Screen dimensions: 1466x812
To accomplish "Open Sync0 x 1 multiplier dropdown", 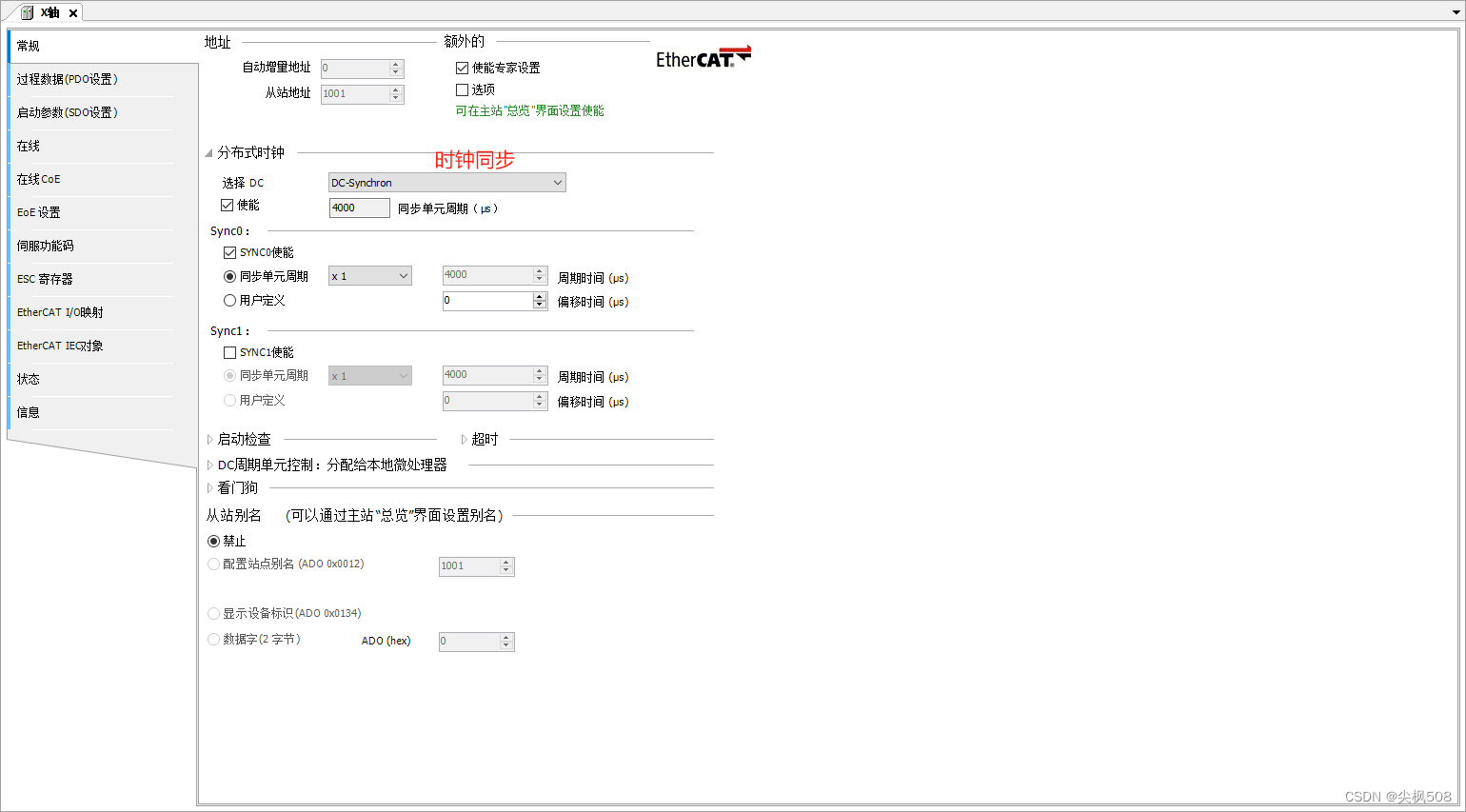I will pyautogui.click(x=369, y=276).
